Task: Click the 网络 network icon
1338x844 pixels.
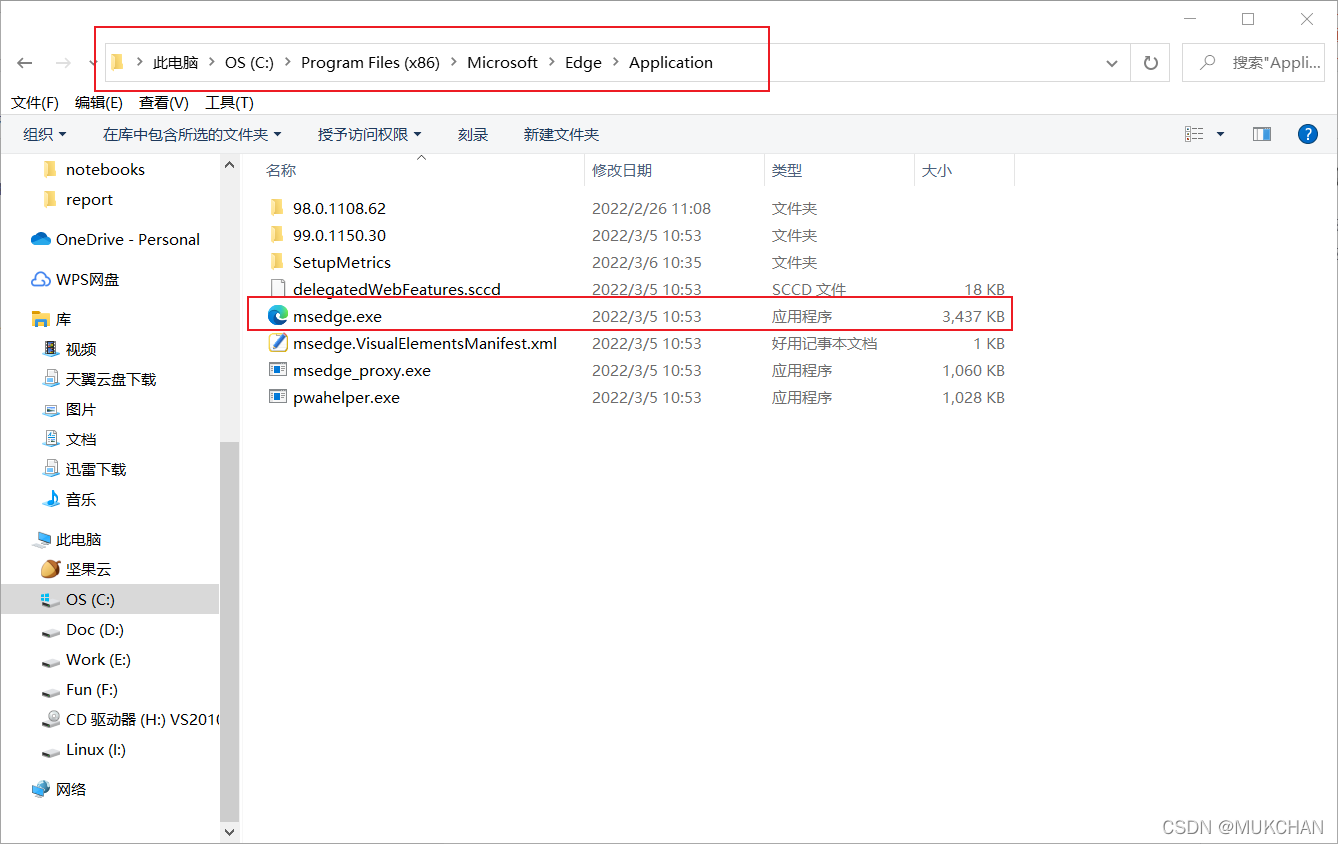Action: [x=41, y=789]
